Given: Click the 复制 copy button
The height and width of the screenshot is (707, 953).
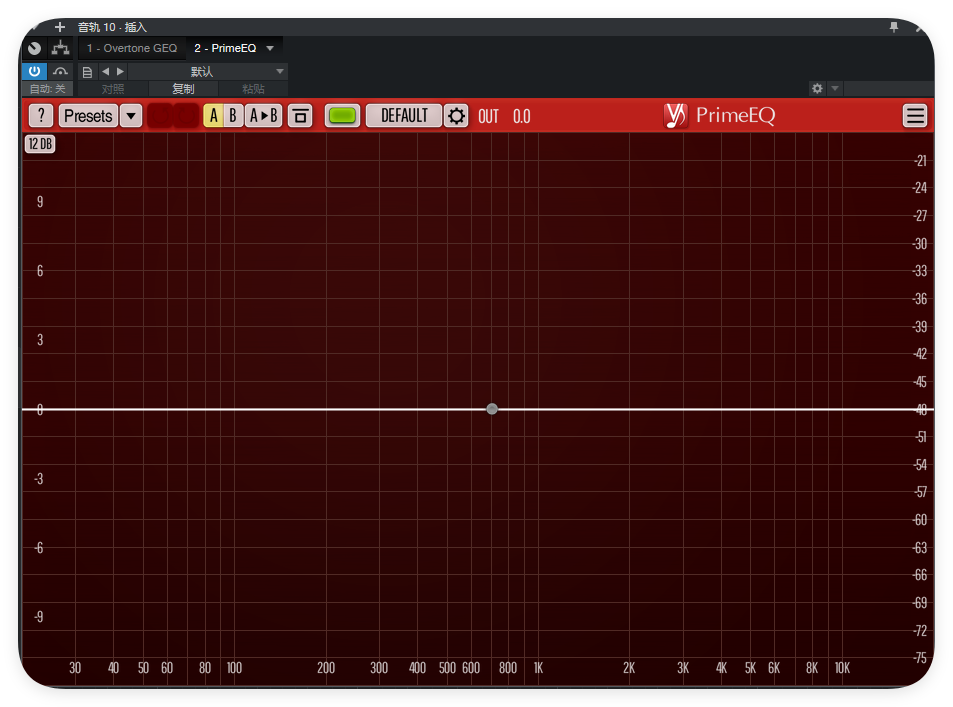Looking at the screenshot, I should coord(183,89).
